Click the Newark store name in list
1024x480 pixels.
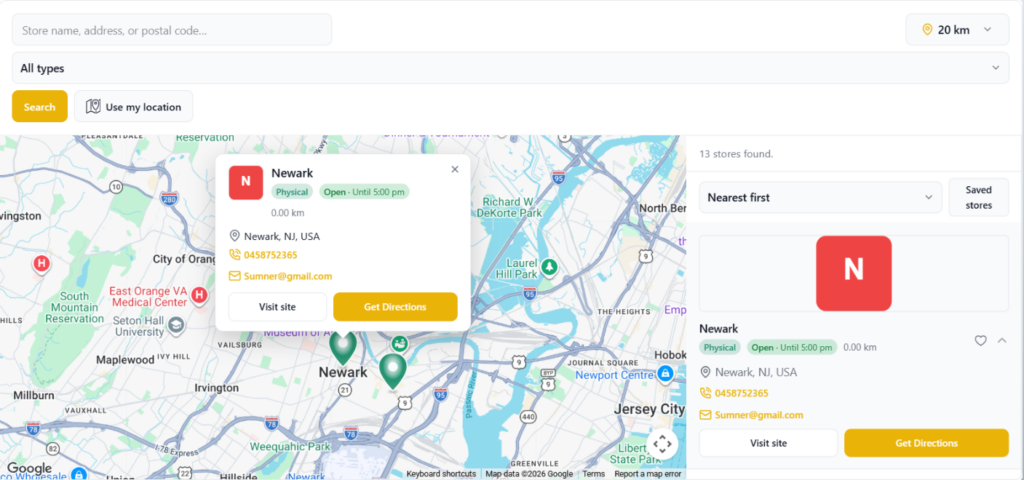click(718, 328)
